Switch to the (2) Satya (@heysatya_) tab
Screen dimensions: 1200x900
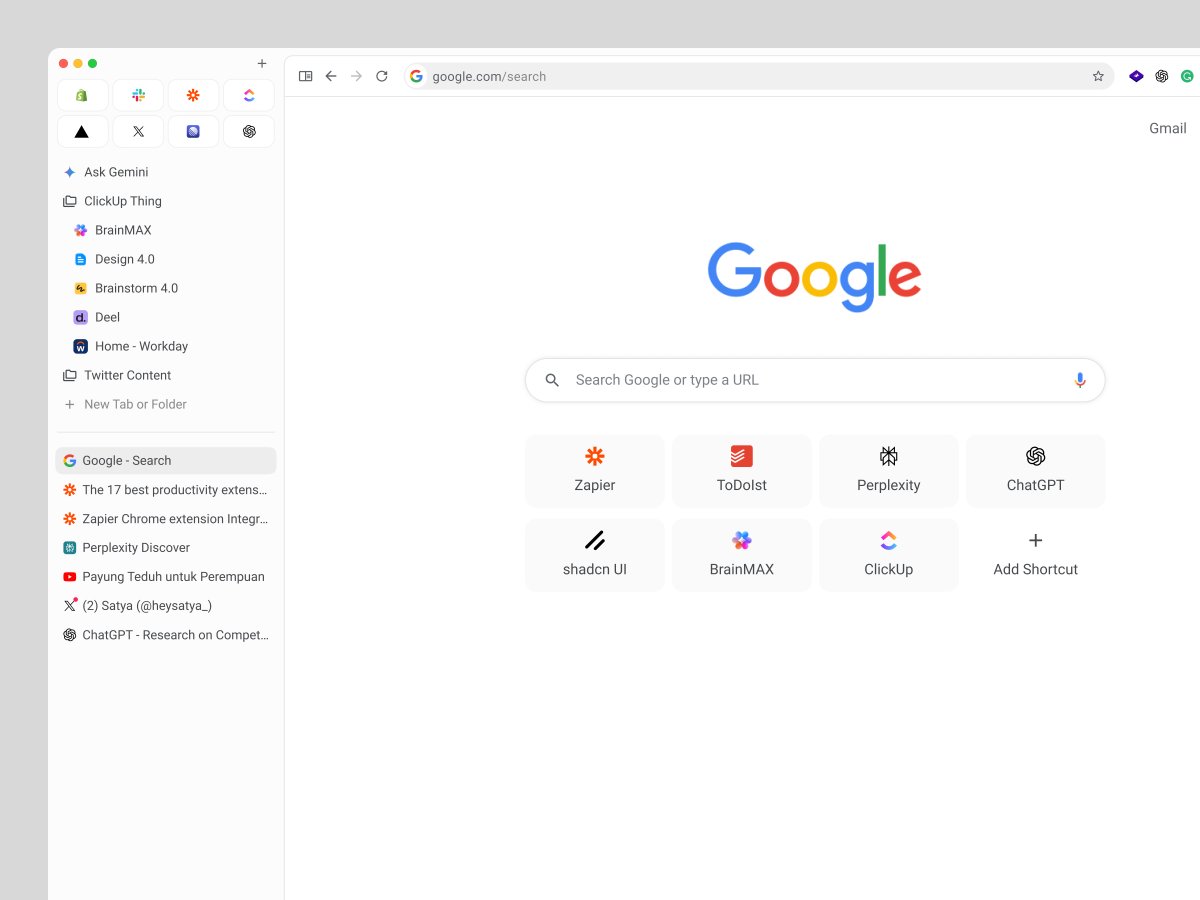click(x=166, y=606)
